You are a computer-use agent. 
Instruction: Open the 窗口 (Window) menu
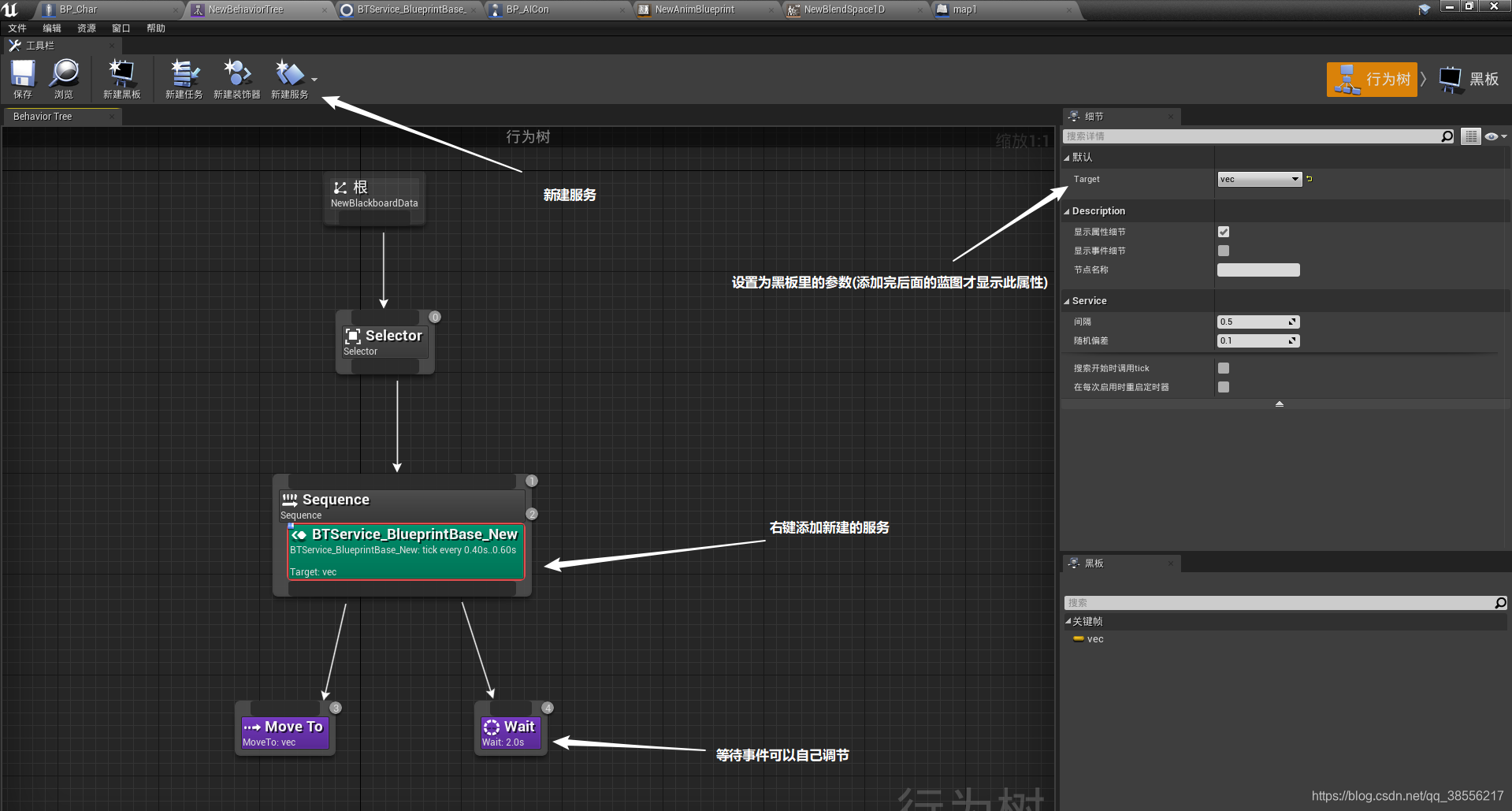[121, 28]
